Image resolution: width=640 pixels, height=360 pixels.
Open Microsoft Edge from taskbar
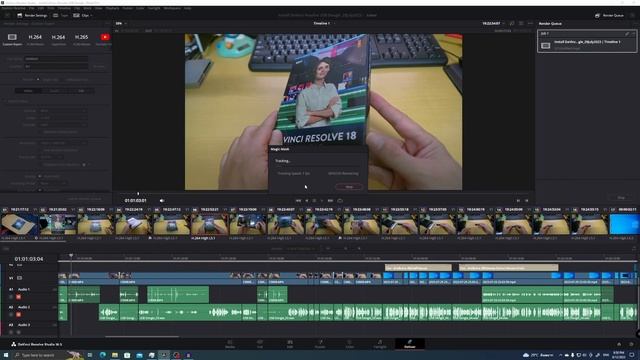[102, 355]
